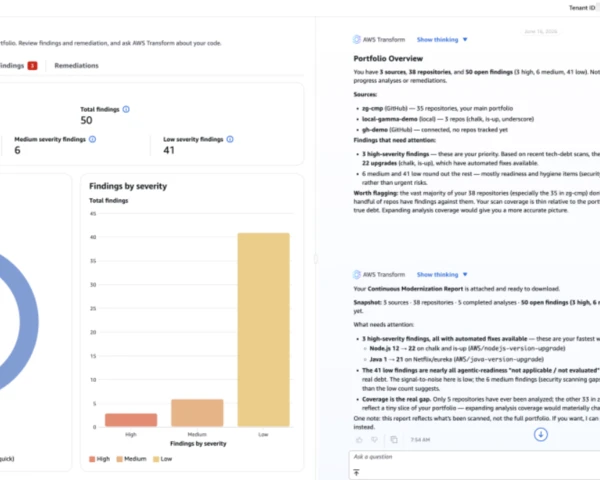Expand Show thinking above the Modernization Report message
Image resolution: width=600 pixels, height=480 pixels.
(442, 274)
